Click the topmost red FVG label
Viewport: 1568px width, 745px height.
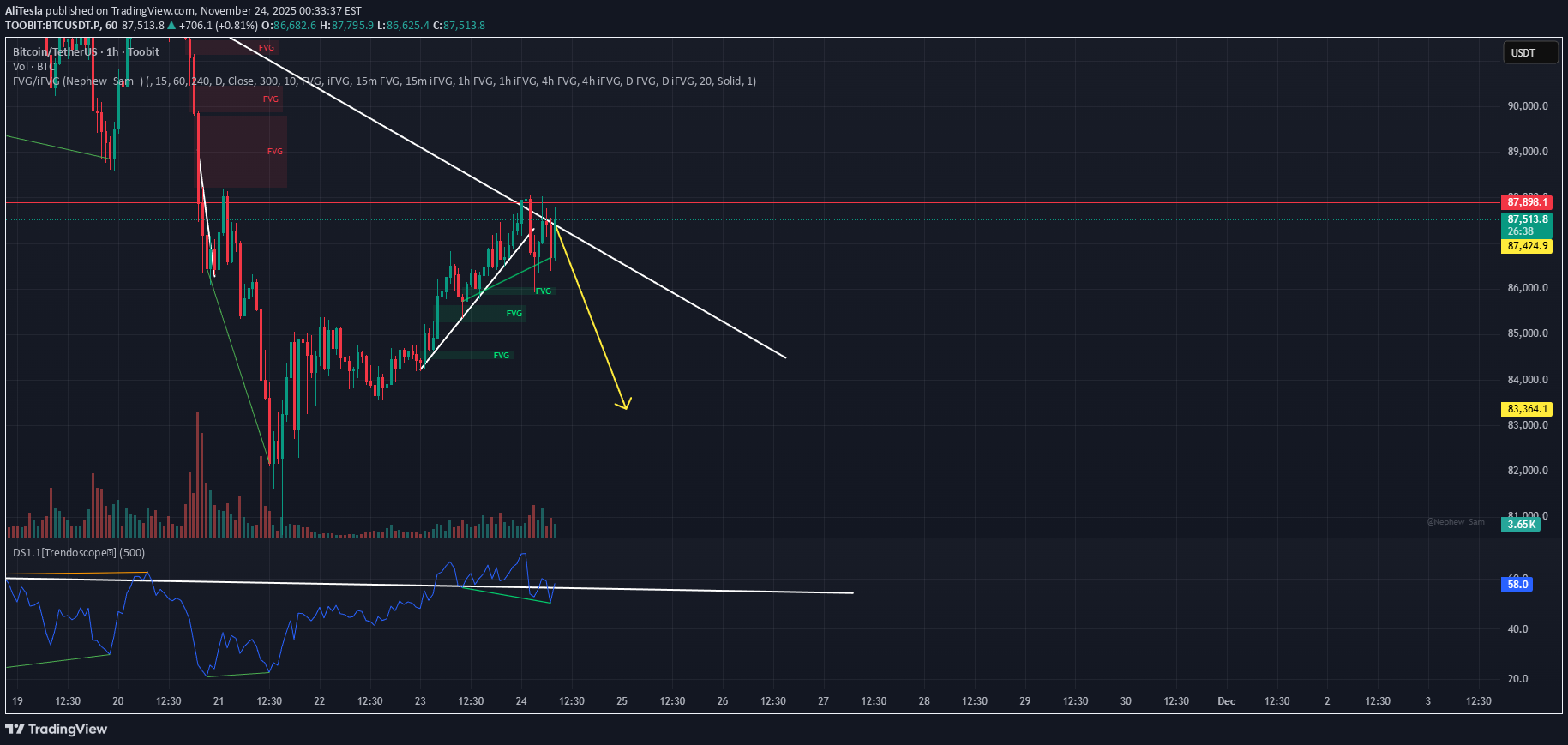267,48
